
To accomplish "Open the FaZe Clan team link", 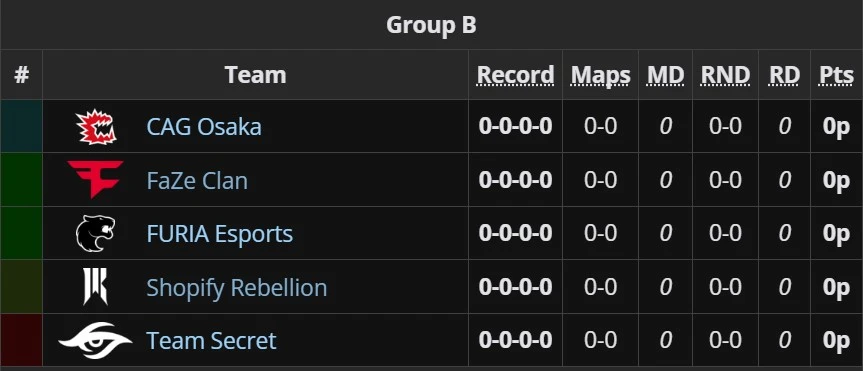I will click(197, 181).
